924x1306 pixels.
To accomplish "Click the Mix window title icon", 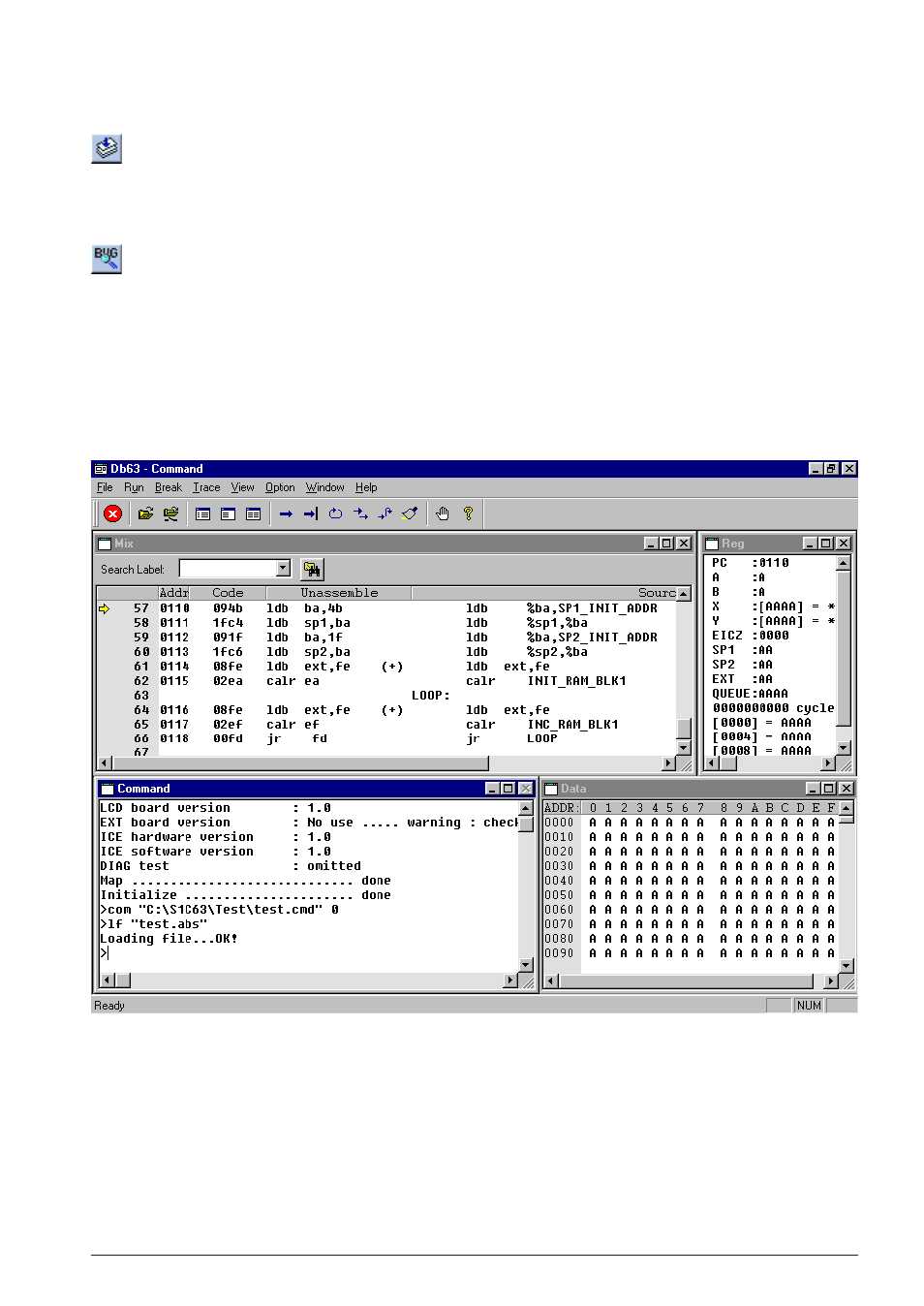I will [105, 544].
